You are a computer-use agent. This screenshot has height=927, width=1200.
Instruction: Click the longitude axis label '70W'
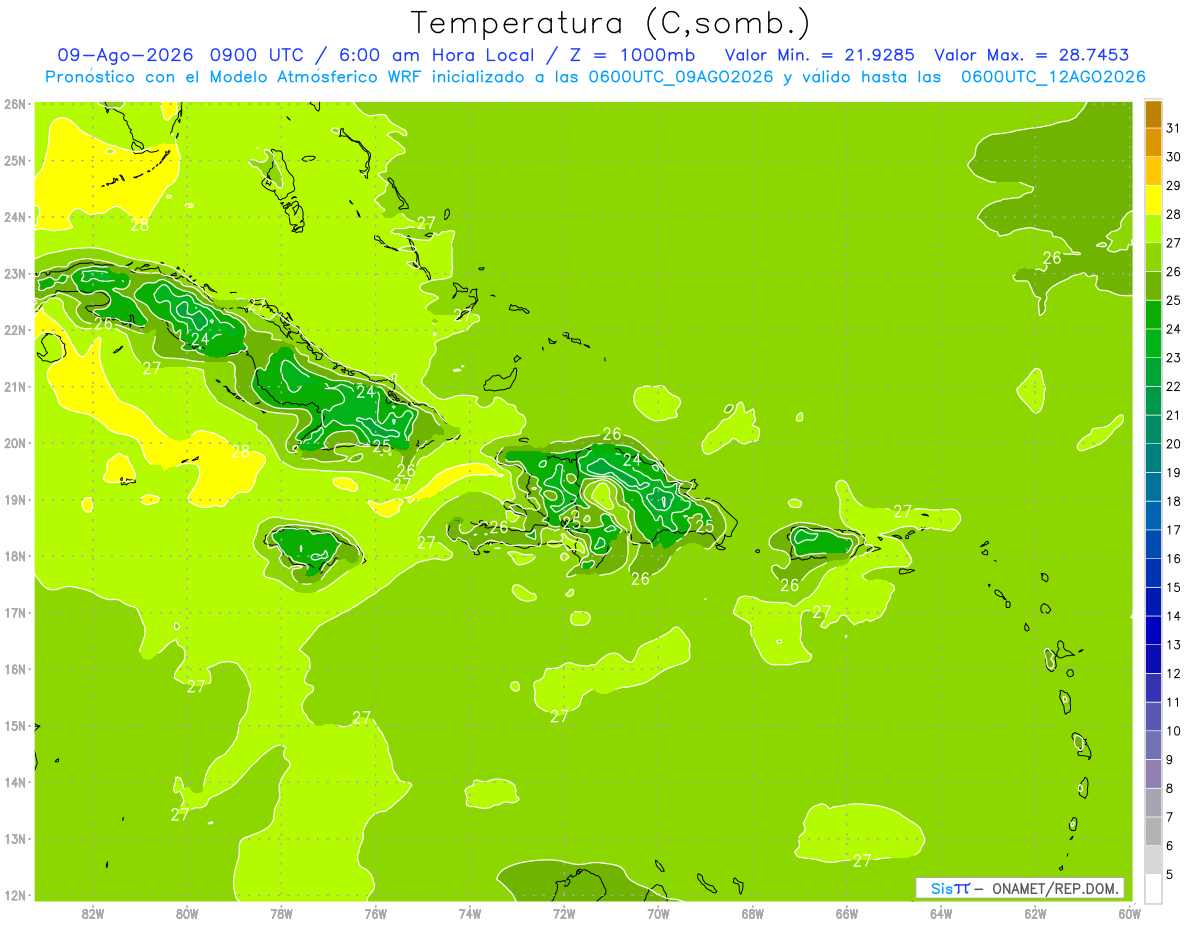658,913
